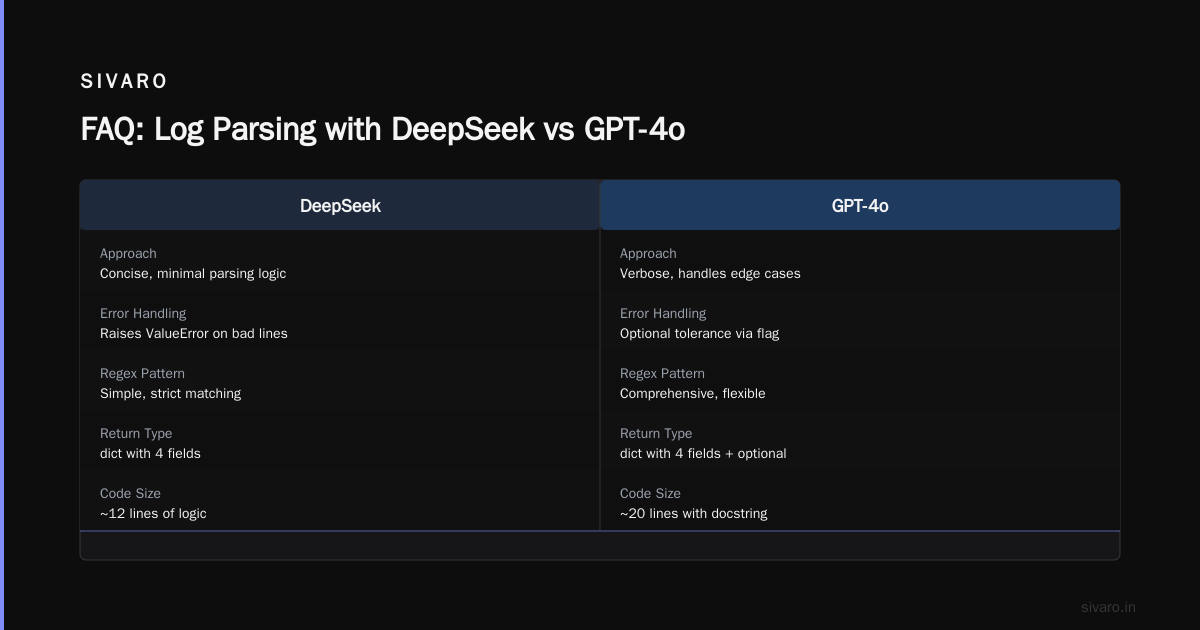Click the sivaro.in footer link
The height and width of the screenshot is (630, 1200).
[1108, 607]
